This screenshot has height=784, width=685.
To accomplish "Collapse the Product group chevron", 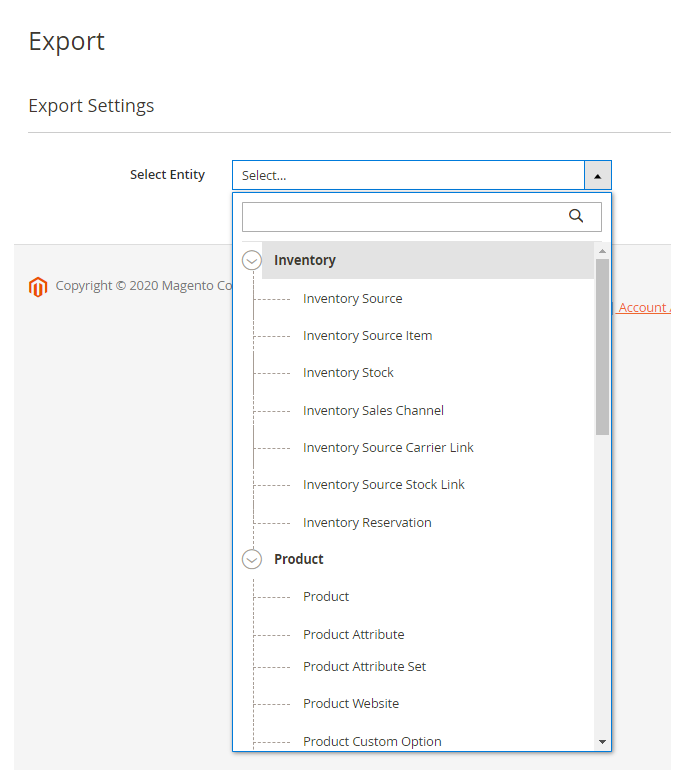I will pyautogui.click(x=252, y=559).
